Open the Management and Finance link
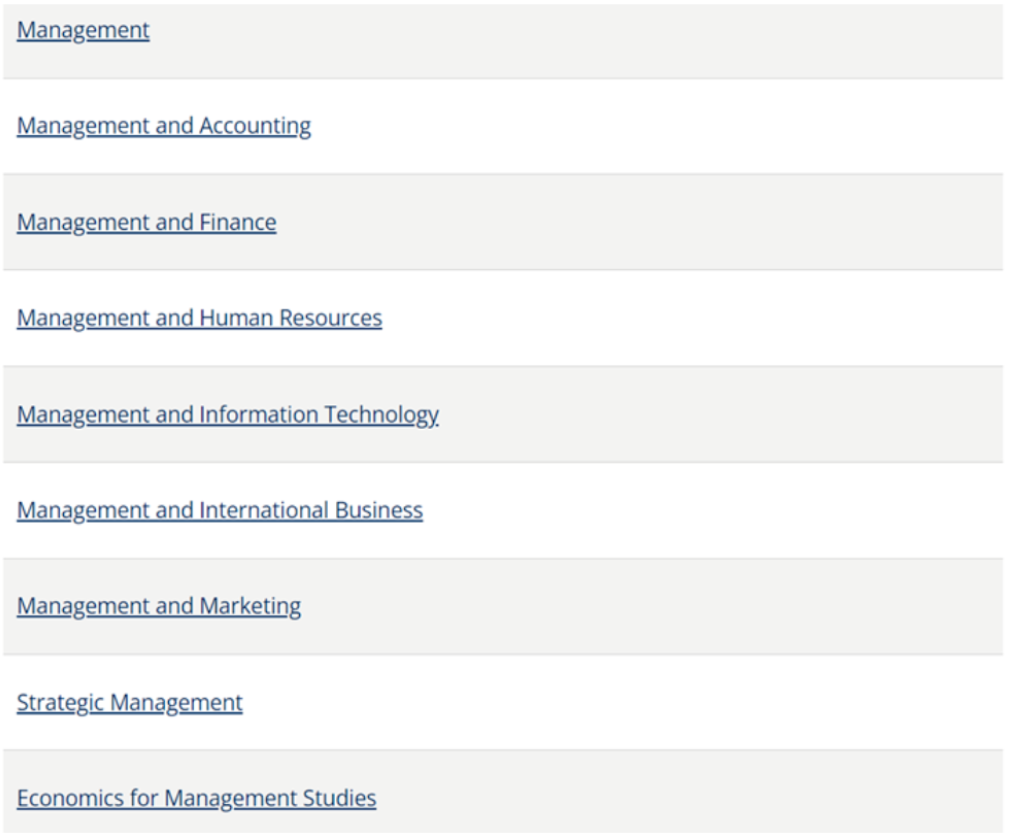1009x834 pixels. (146, 222)
